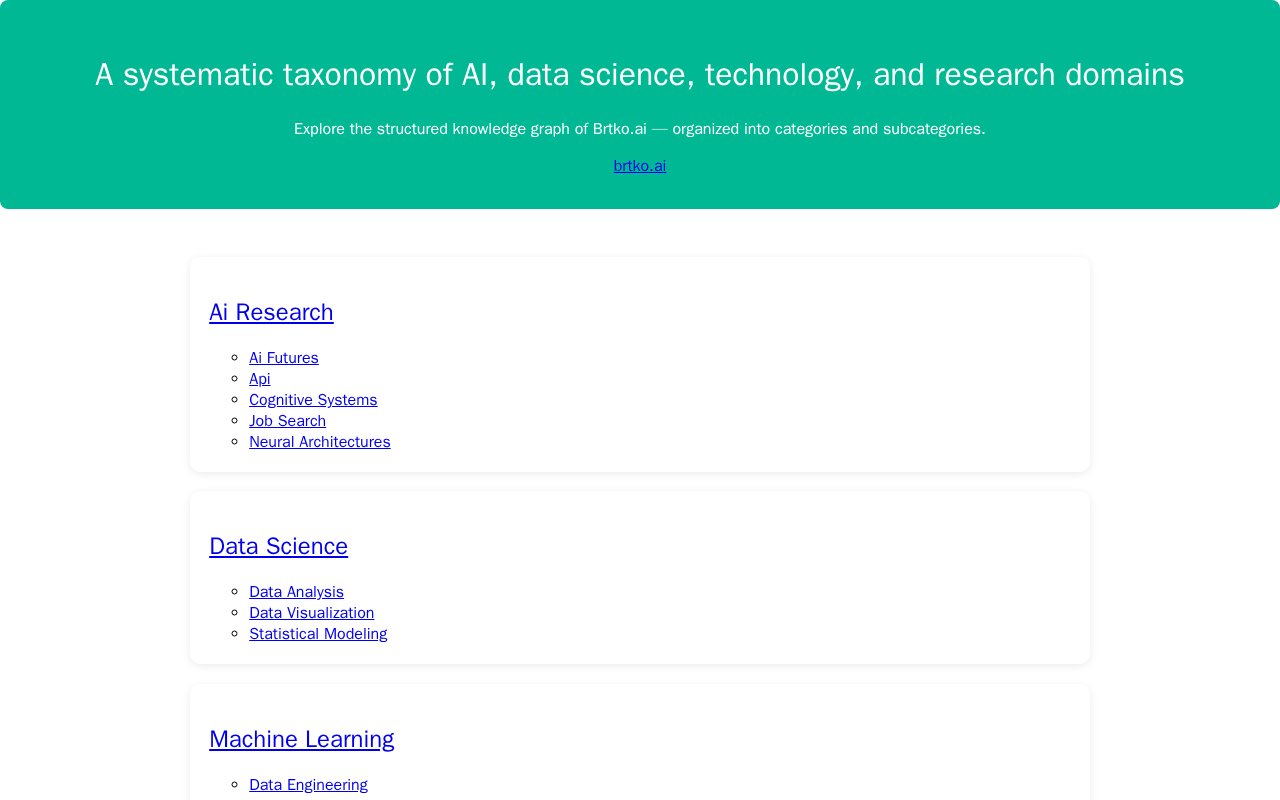Open the Ai Research category heading

click(x=271, y=312)
